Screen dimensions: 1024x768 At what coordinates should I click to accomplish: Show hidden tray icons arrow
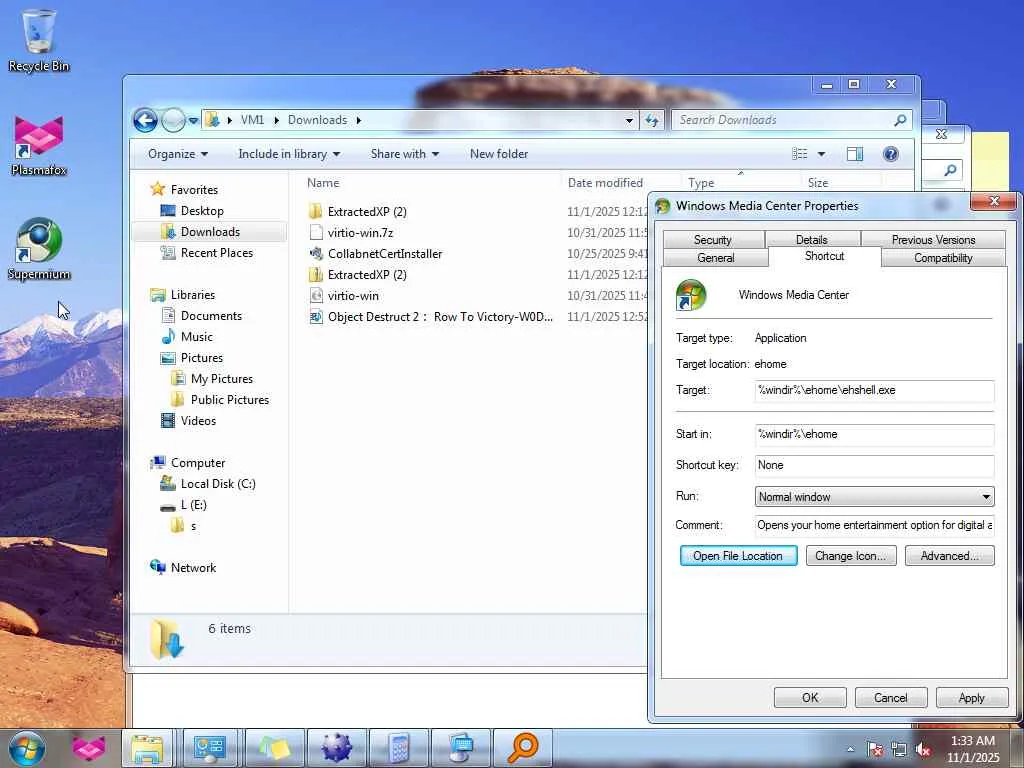pos(850,749)
